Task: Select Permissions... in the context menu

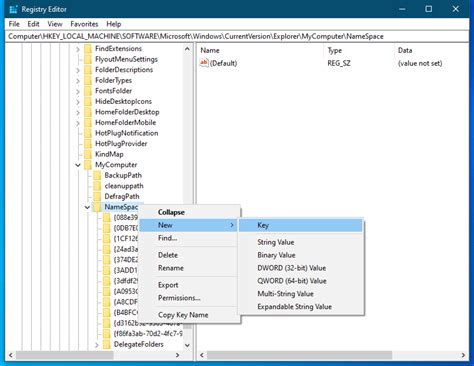Action: [189, 298]
